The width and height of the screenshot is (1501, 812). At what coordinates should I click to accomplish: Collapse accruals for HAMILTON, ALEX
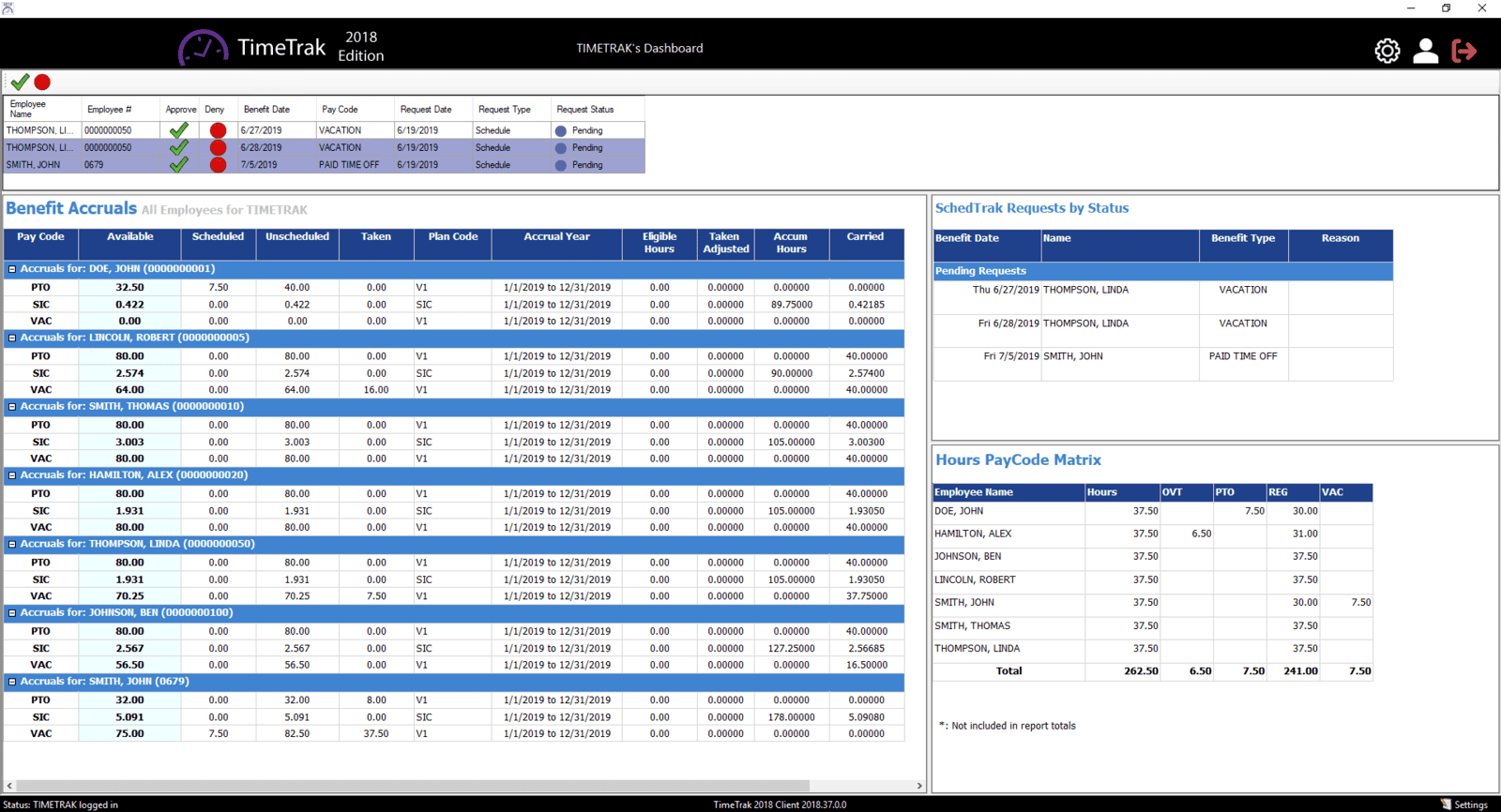[12, 475]
